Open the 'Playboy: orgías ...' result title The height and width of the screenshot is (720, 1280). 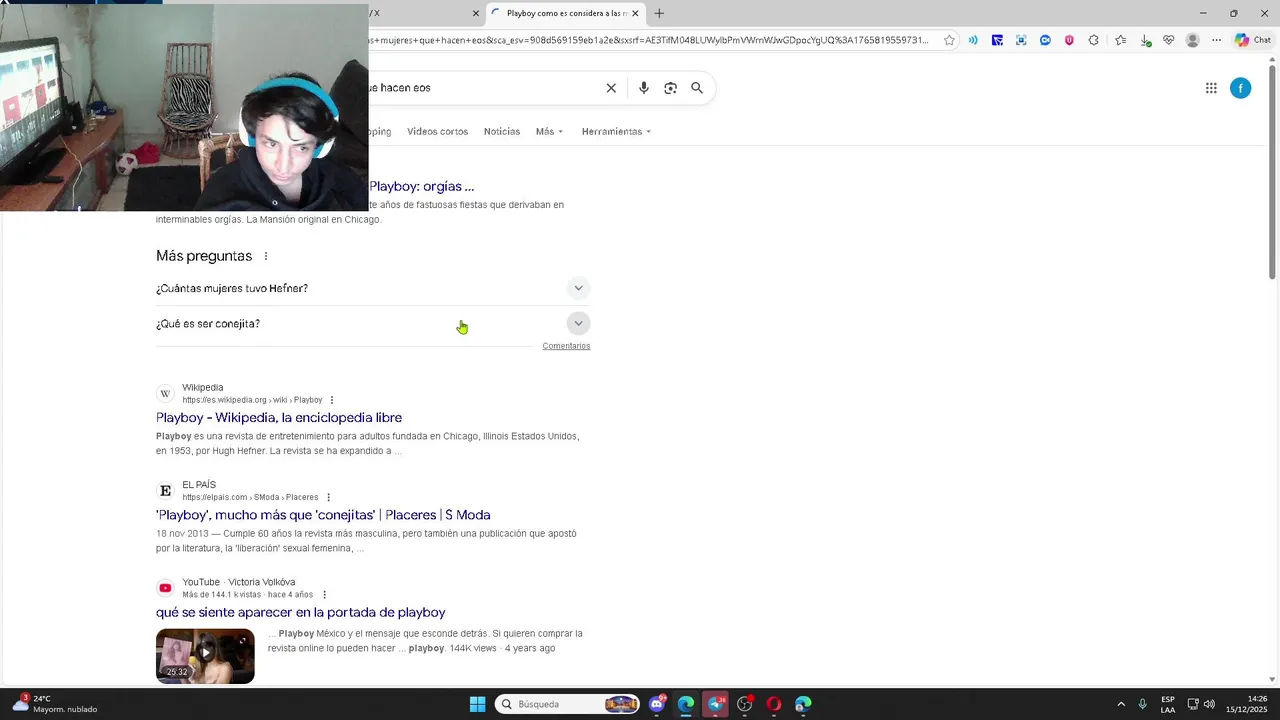pyautogui.click(x=421, y=186)
